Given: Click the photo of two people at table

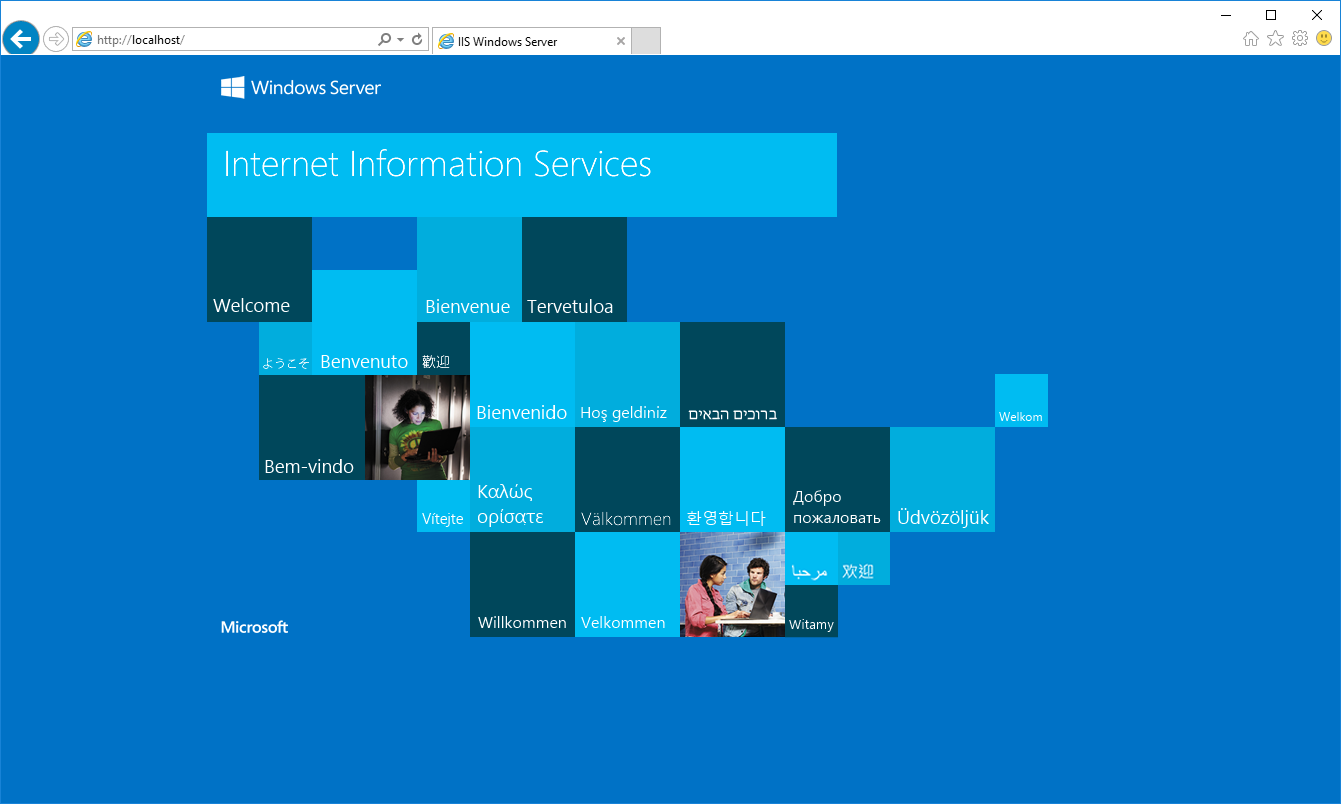Looking at the screenshot, I should [732, 585].
